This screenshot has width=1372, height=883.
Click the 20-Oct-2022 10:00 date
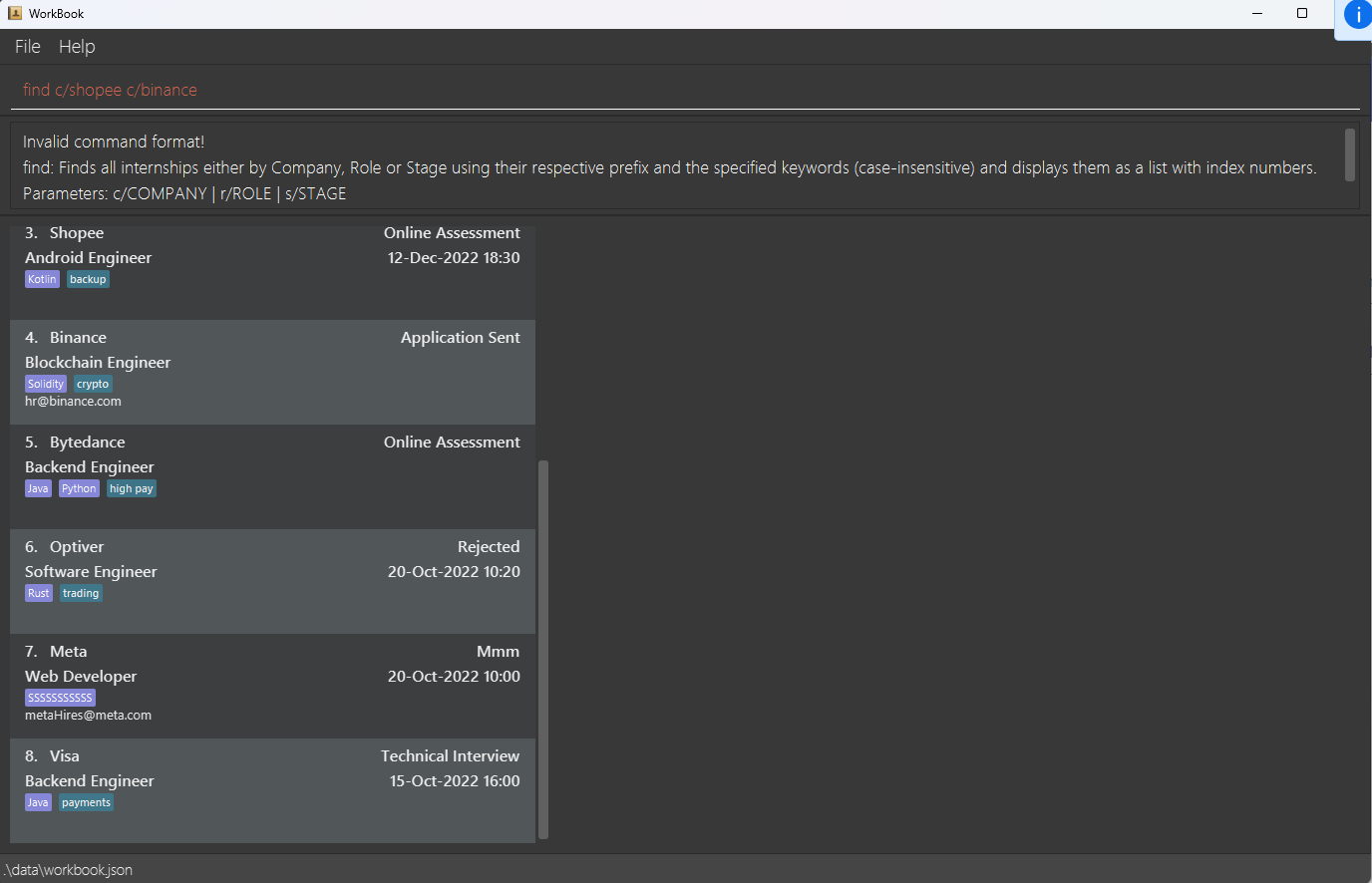click(454, 677)
